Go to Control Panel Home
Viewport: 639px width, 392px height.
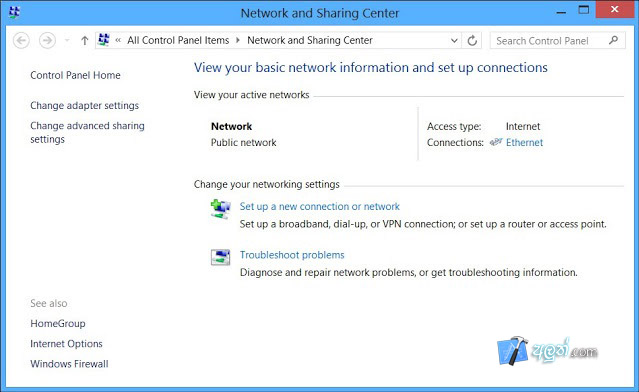point(75,75)
